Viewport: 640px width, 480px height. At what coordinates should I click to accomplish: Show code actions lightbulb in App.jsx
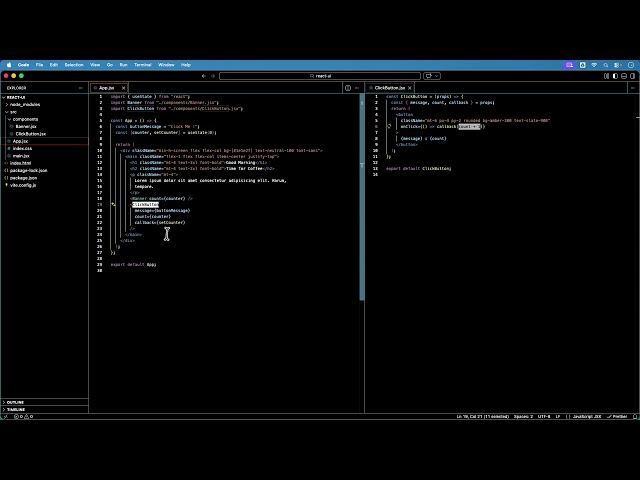click(113, 204)
